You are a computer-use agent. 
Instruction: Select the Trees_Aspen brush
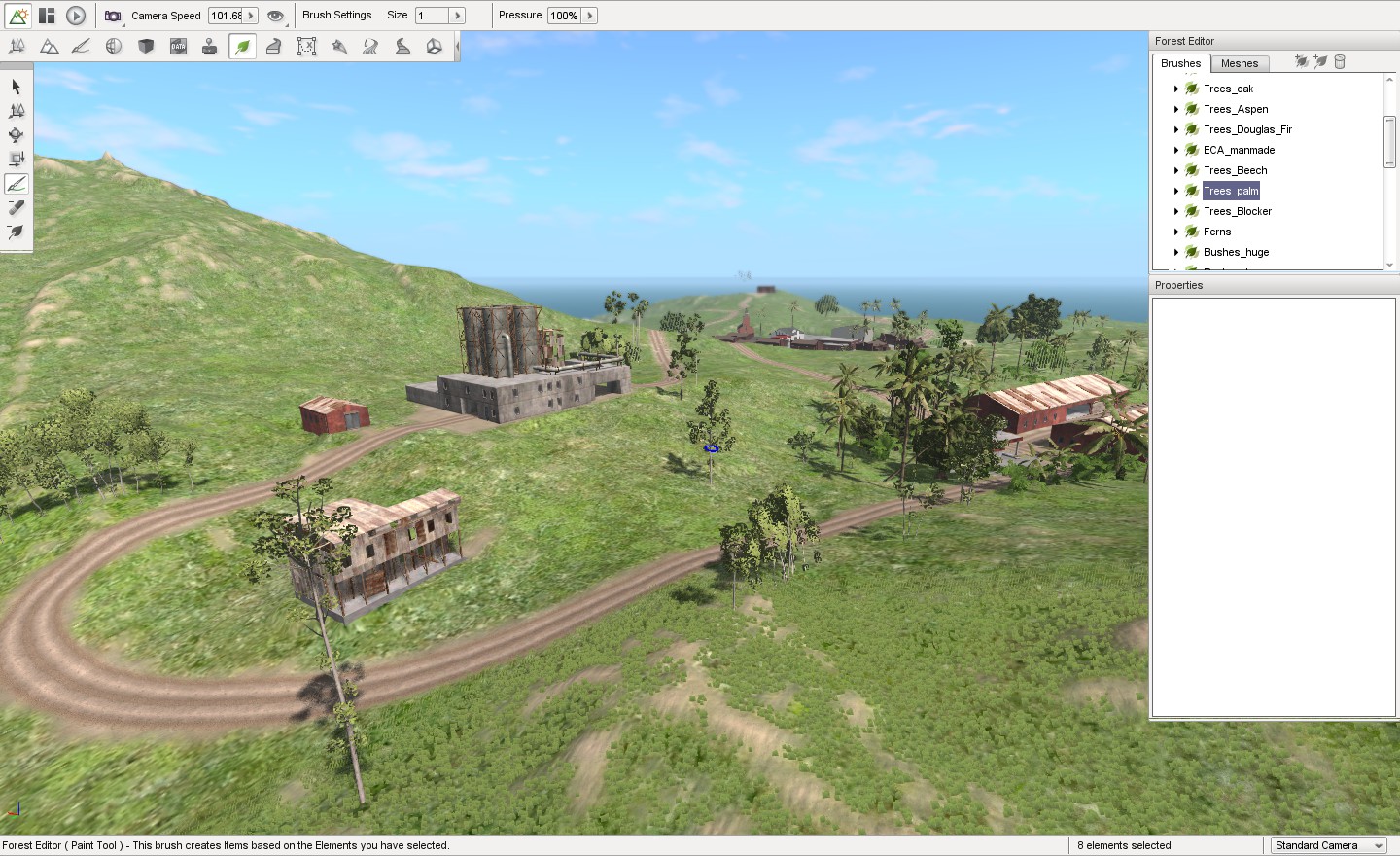(x=1236, y=109)
